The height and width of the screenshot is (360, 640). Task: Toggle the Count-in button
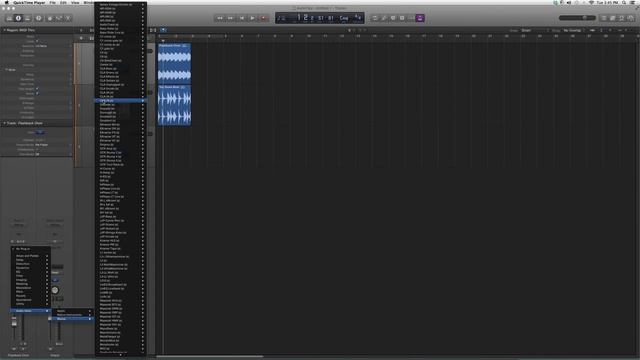point(411,18)
